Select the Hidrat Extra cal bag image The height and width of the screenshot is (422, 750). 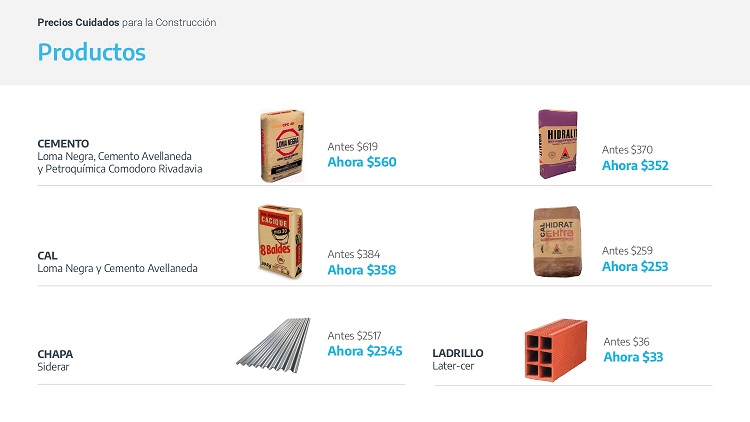click(557, 242)
